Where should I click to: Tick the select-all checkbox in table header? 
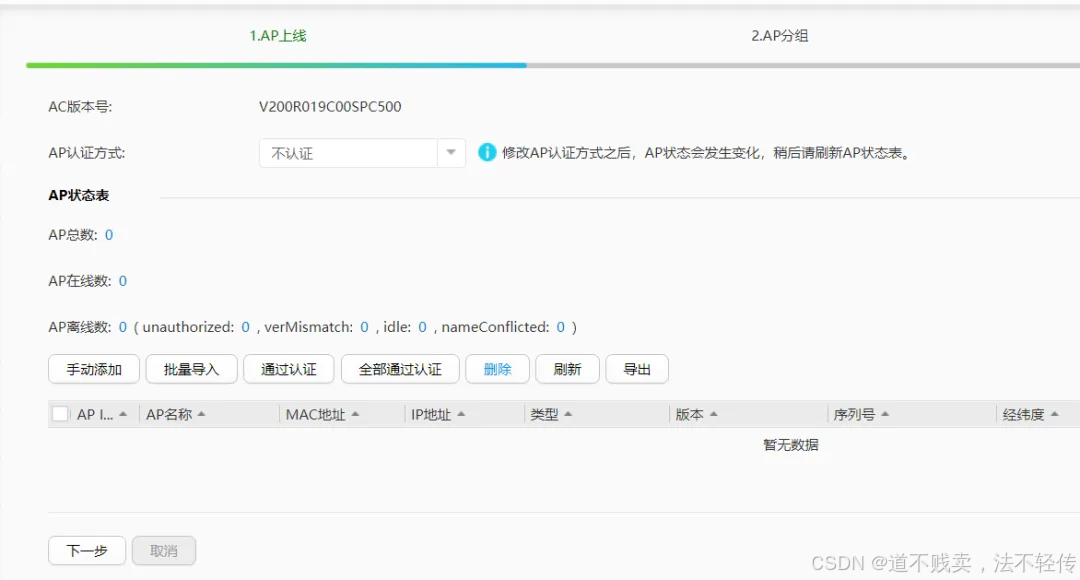point(61,414)
